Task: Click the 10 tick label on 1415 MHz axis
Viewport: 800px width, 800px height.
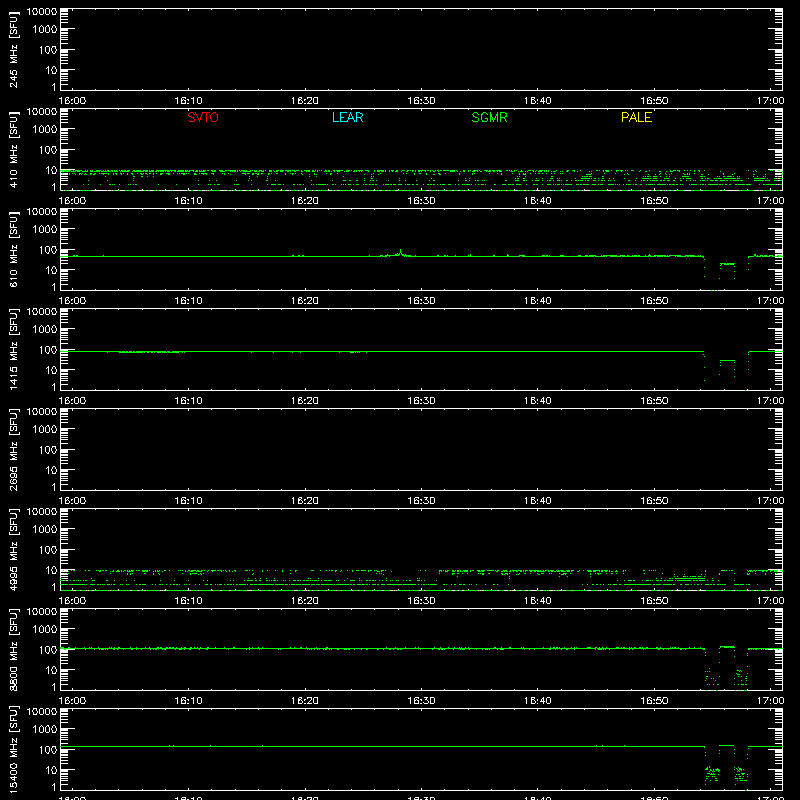Action: click(51, 370)
